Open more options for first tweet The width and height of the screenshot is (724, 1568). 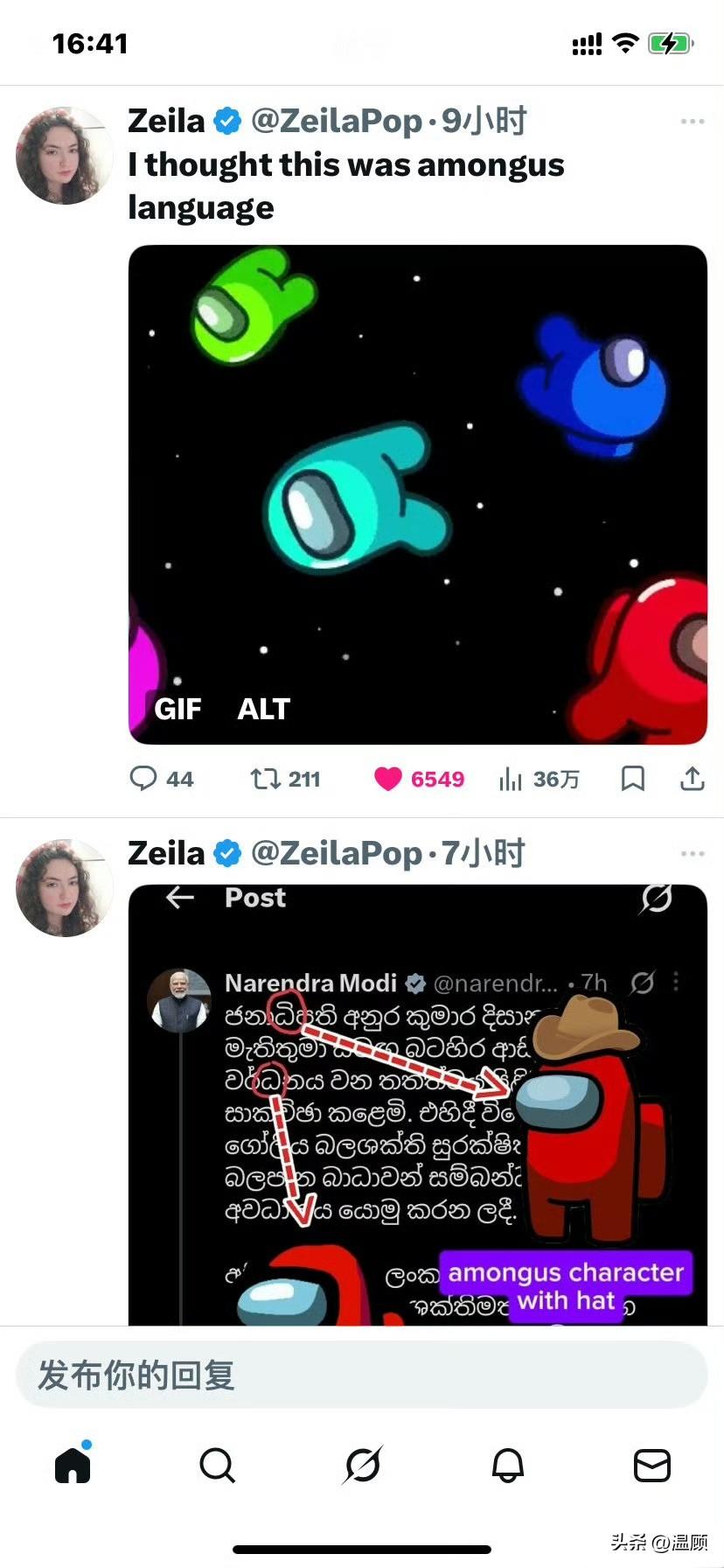(x=692, y=122)
